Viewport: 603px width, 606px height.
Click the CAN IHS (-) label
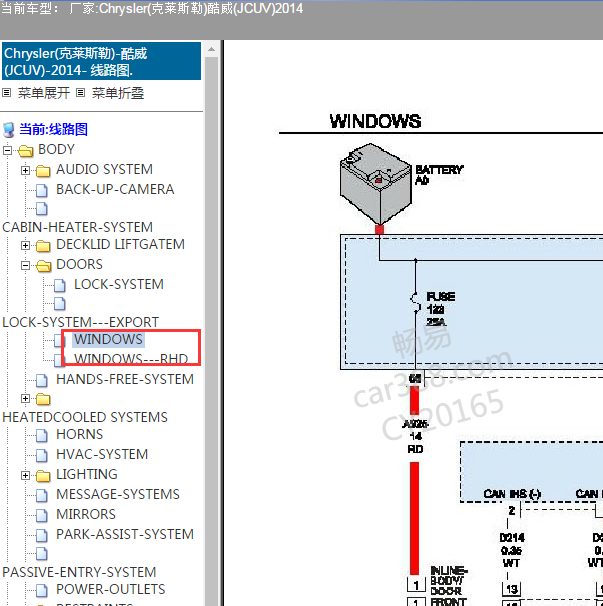coord(512,494)
